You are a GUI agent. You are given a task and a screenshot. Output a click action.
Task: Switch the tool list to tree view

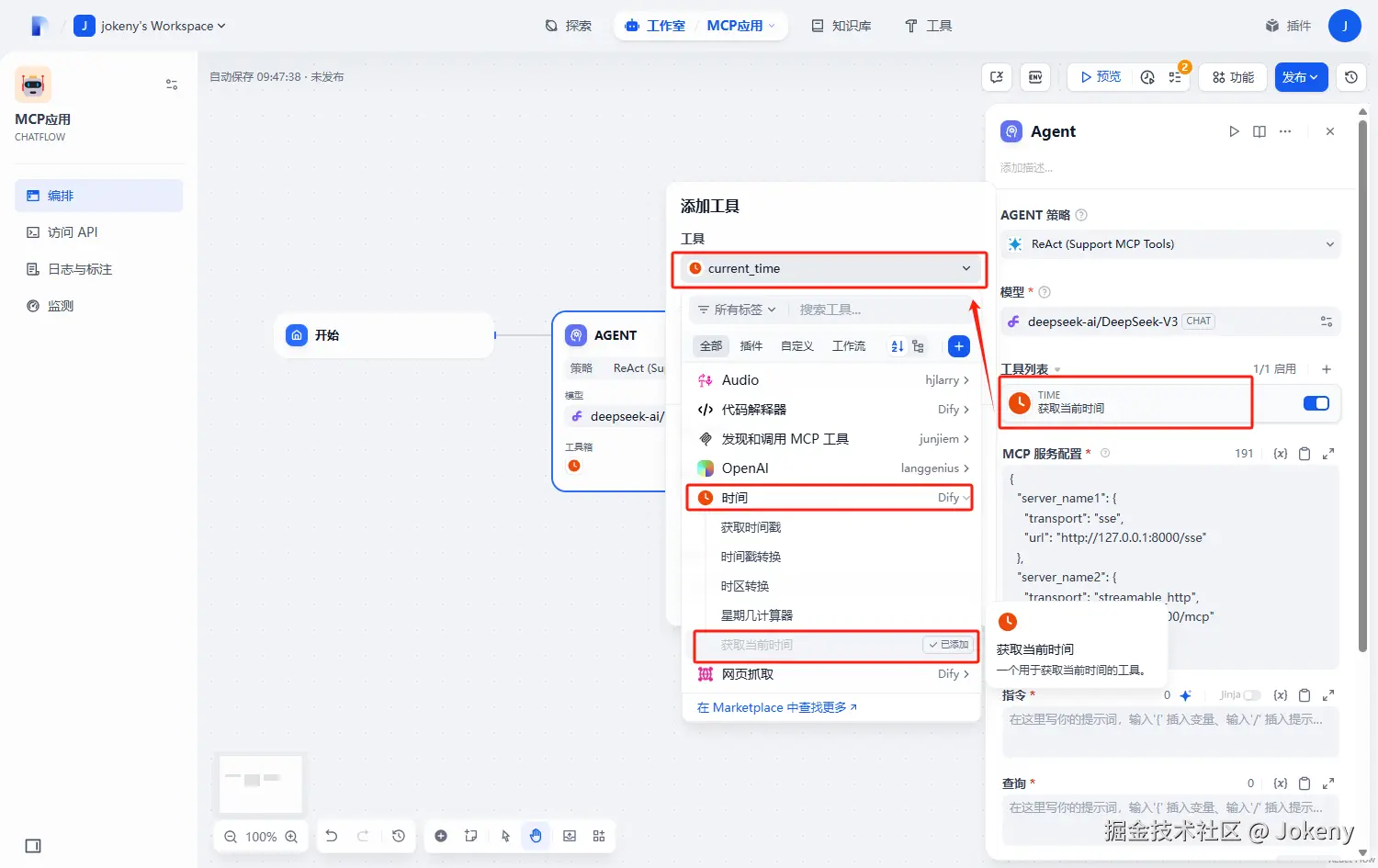click(918, 346)
